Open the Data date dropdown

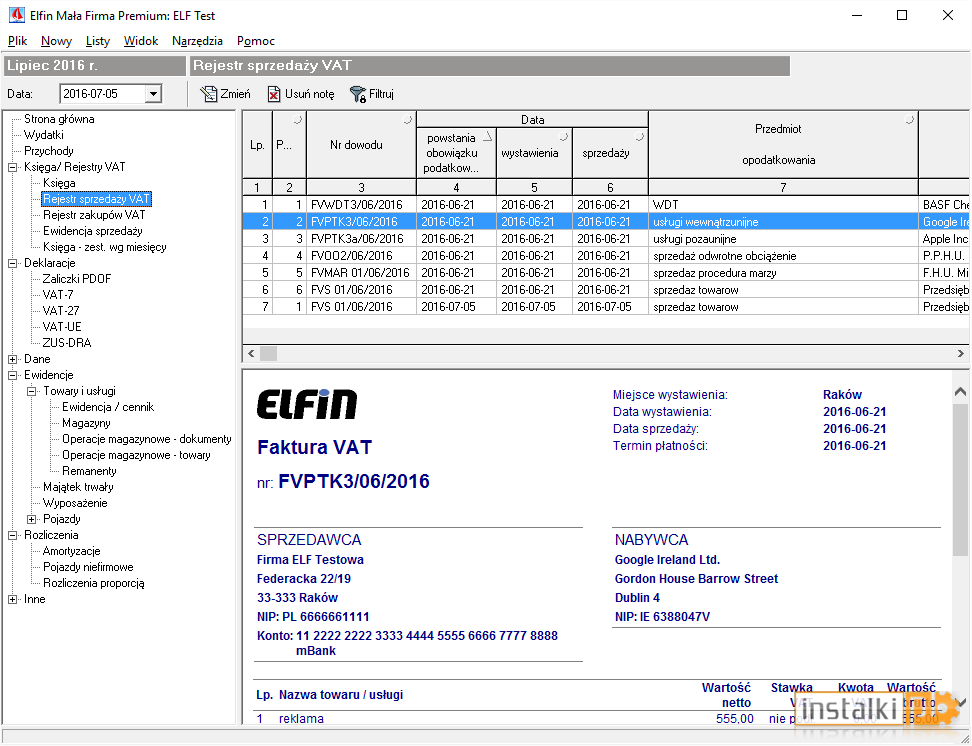[x=153, y=94]
